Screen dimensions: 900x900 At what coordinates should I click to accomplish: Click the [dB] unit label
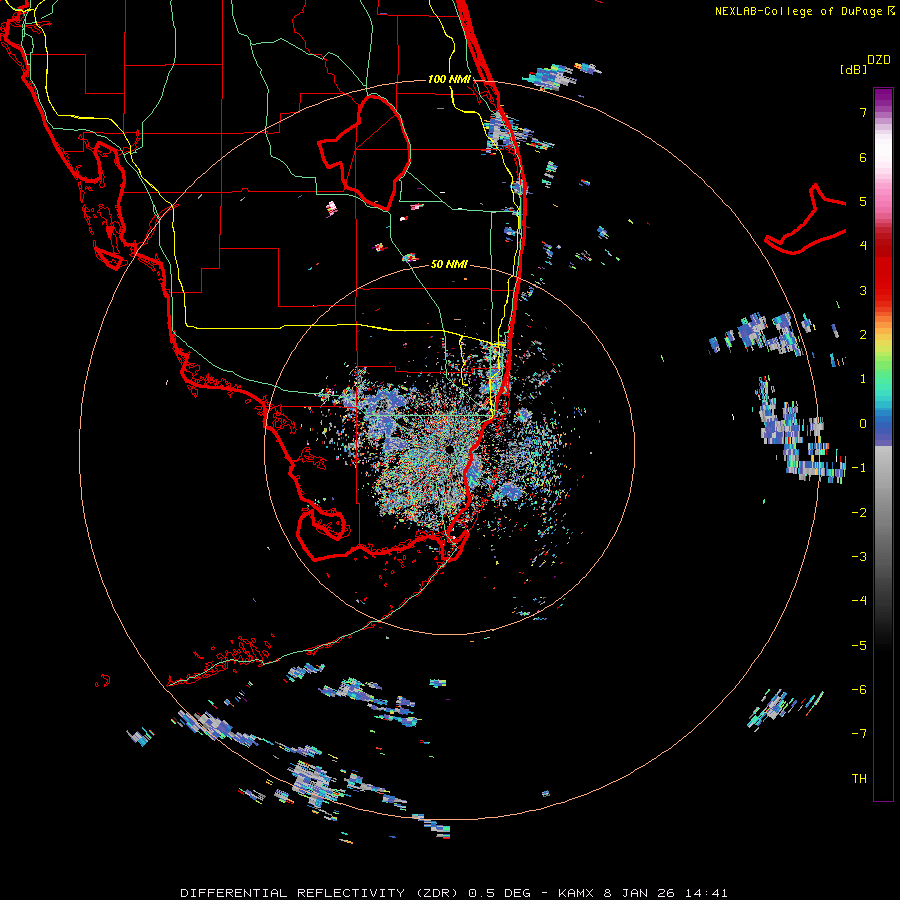pos(853,69)
